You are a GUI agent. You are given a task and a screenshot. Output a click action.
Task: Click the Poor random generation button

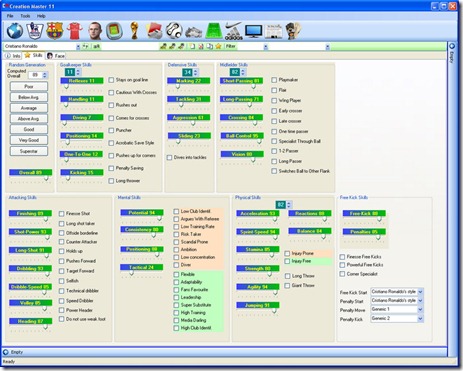pyautogui.click(x=29, y=87)
